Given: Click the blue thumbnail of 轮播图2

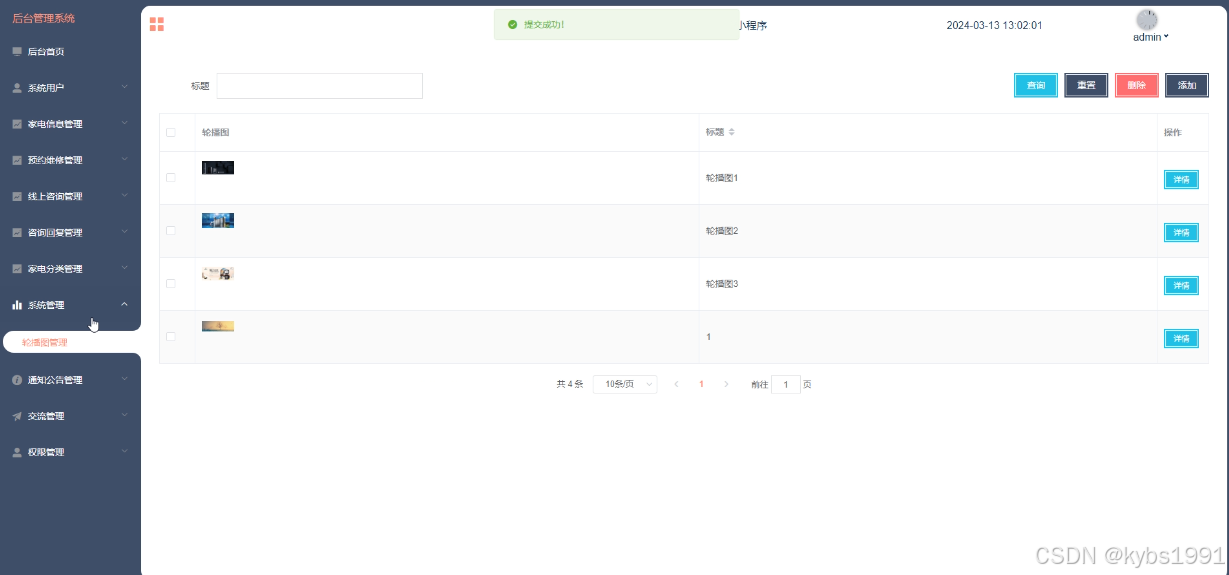Looking at the screenshot, I should 218,220.
